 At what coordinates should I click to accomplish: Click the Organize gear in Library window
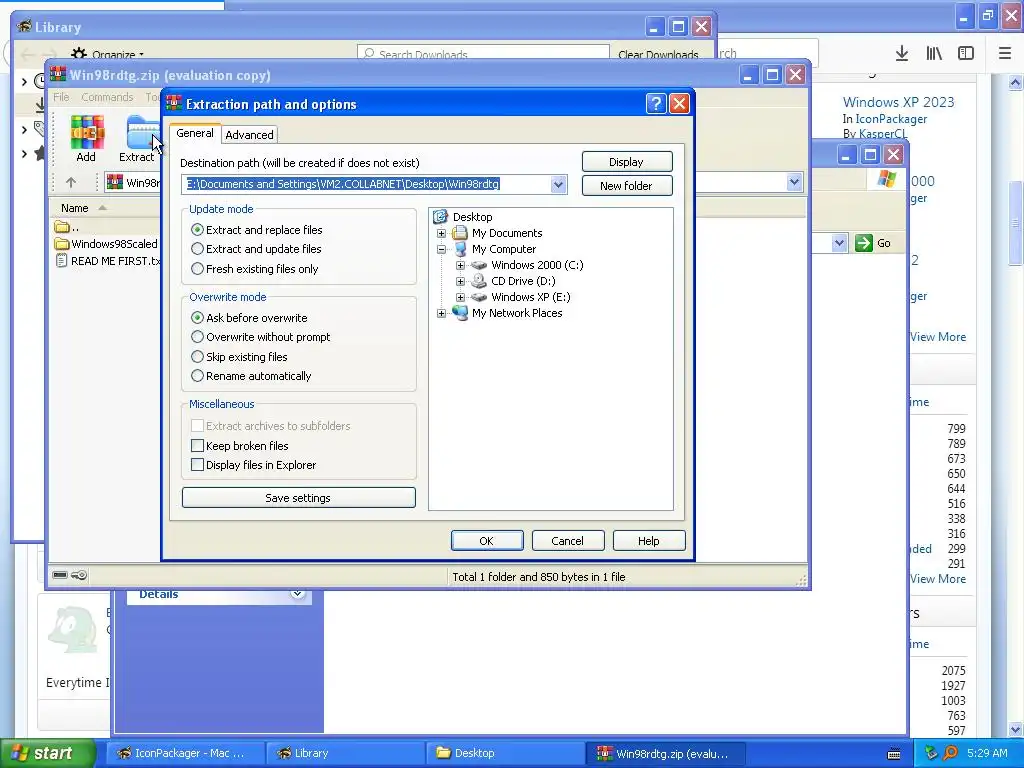[x=79, y=54]
